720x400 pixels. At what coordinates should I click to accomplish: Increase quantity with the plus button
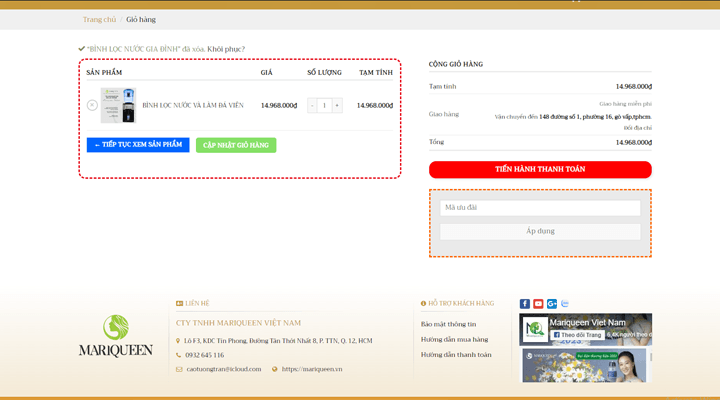337,105
